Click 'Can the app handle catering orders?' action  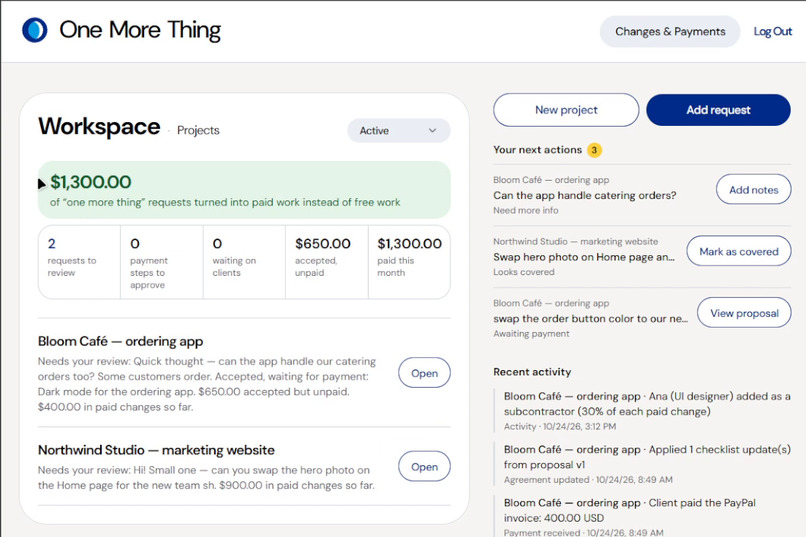[584, 195]
